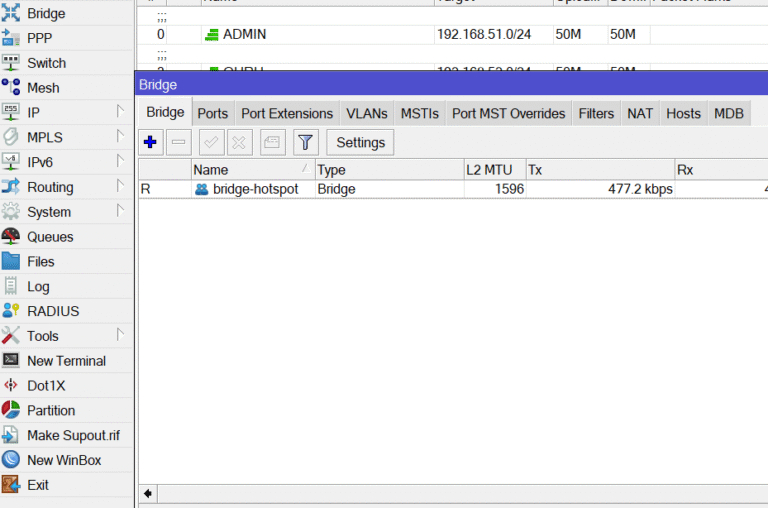768x508 pixels.
Task: Expand the IP submenu arrow
Action: point(120,111)
